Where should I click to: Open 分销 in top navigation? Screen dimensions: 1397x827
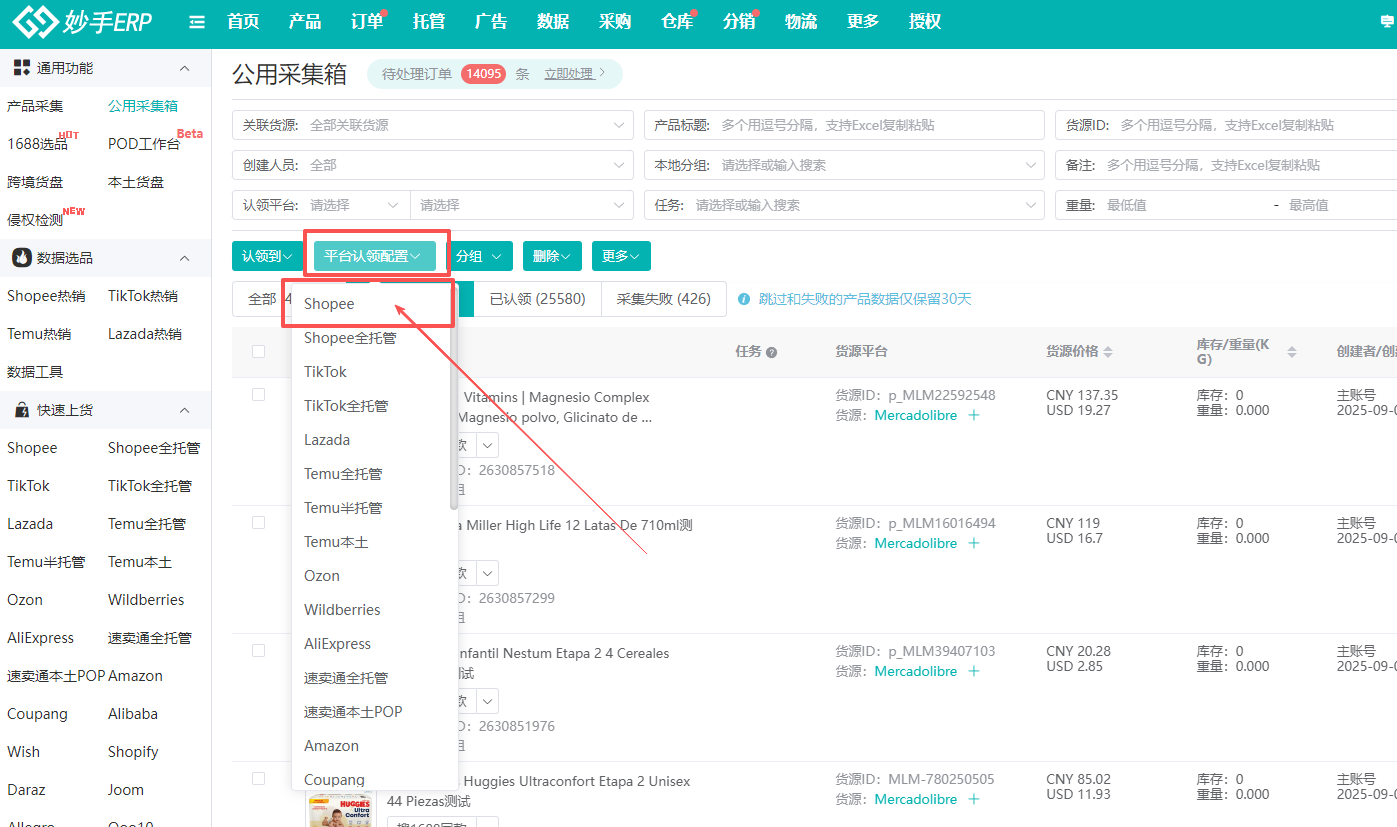pyautogui.click(x=739, y=22)
